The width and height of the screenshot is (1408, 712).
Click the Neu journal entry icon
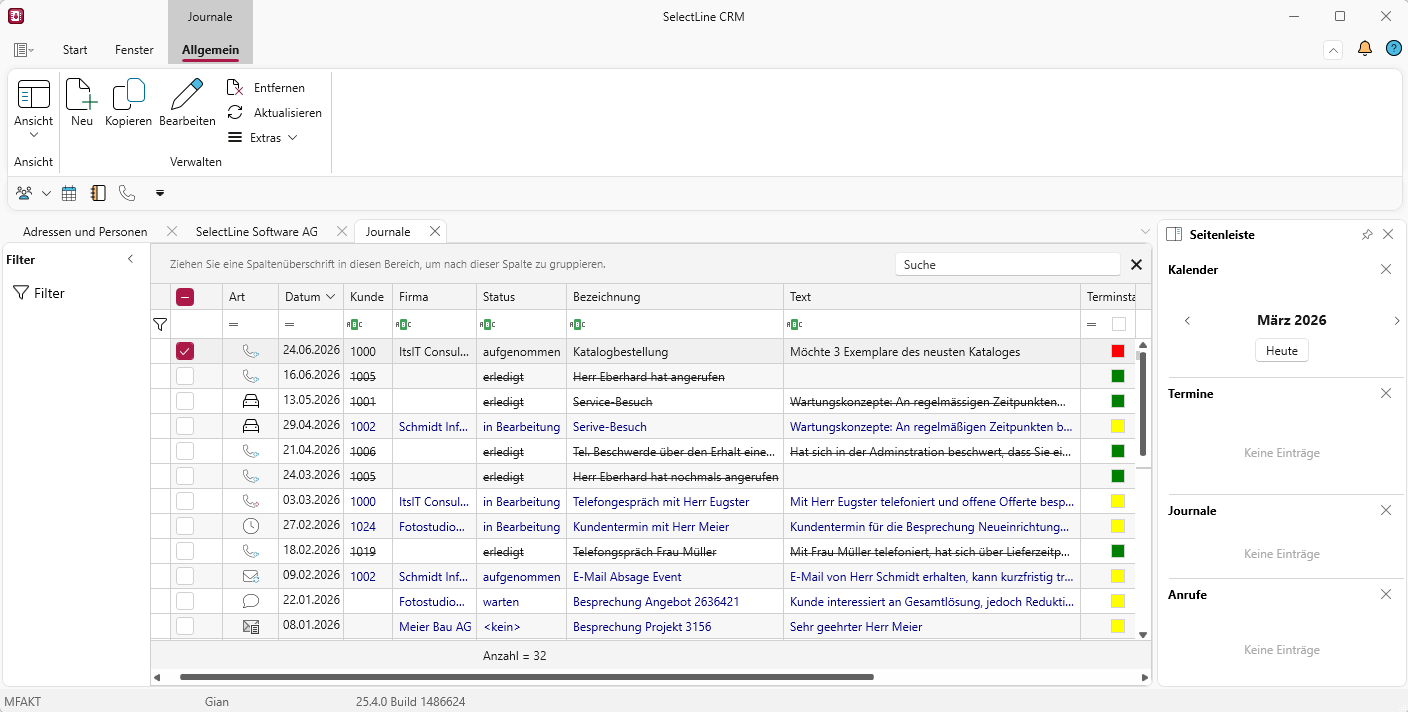point(81,96)
